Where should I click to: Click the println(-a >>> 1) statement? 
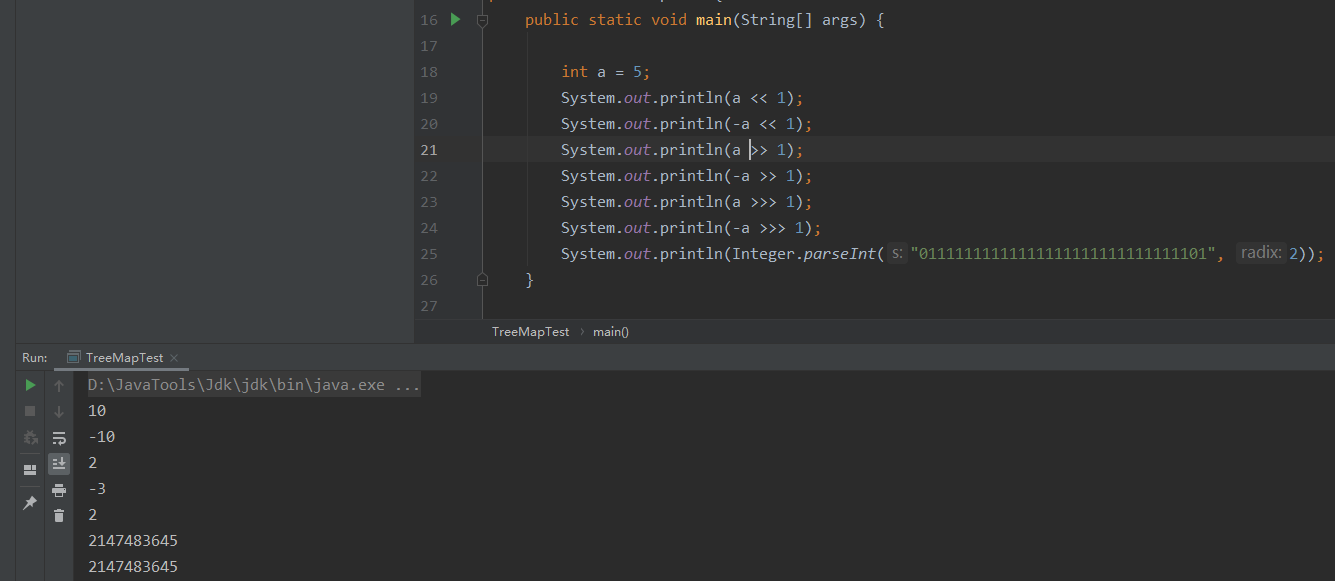[691, 228]
